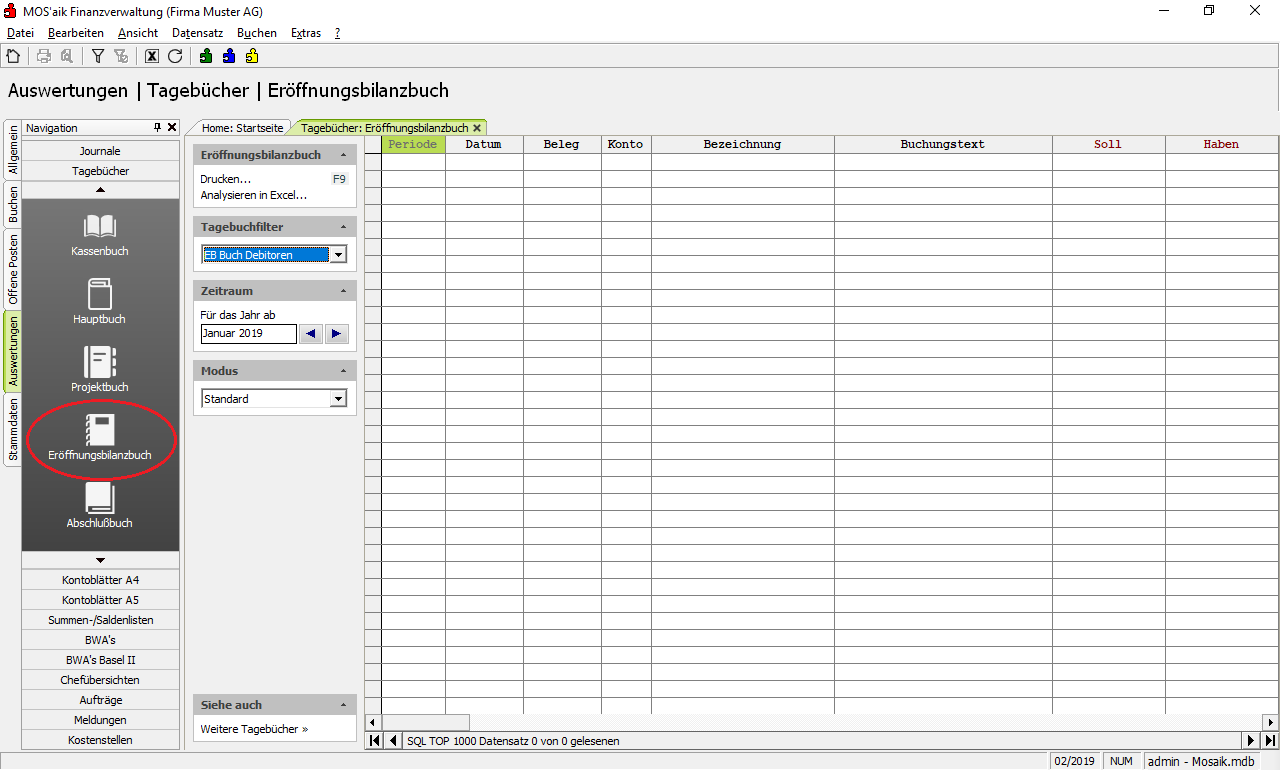
Task: Collapse the Zeitraum section
Action: (344, 291)
